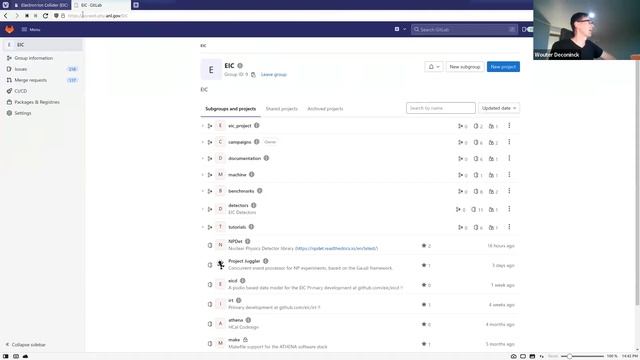The image size is (640, 360).
Task: Open kebab menu for documentation row
Action: coord(509,158)
